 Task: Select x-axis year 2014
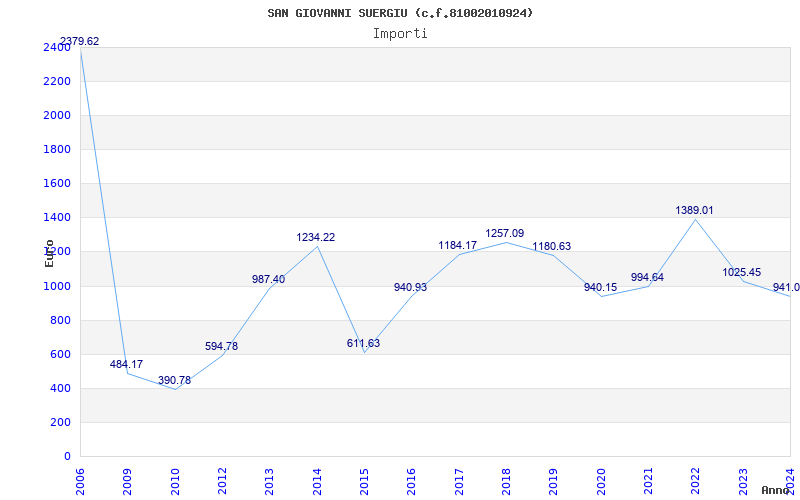pos(317,481)
